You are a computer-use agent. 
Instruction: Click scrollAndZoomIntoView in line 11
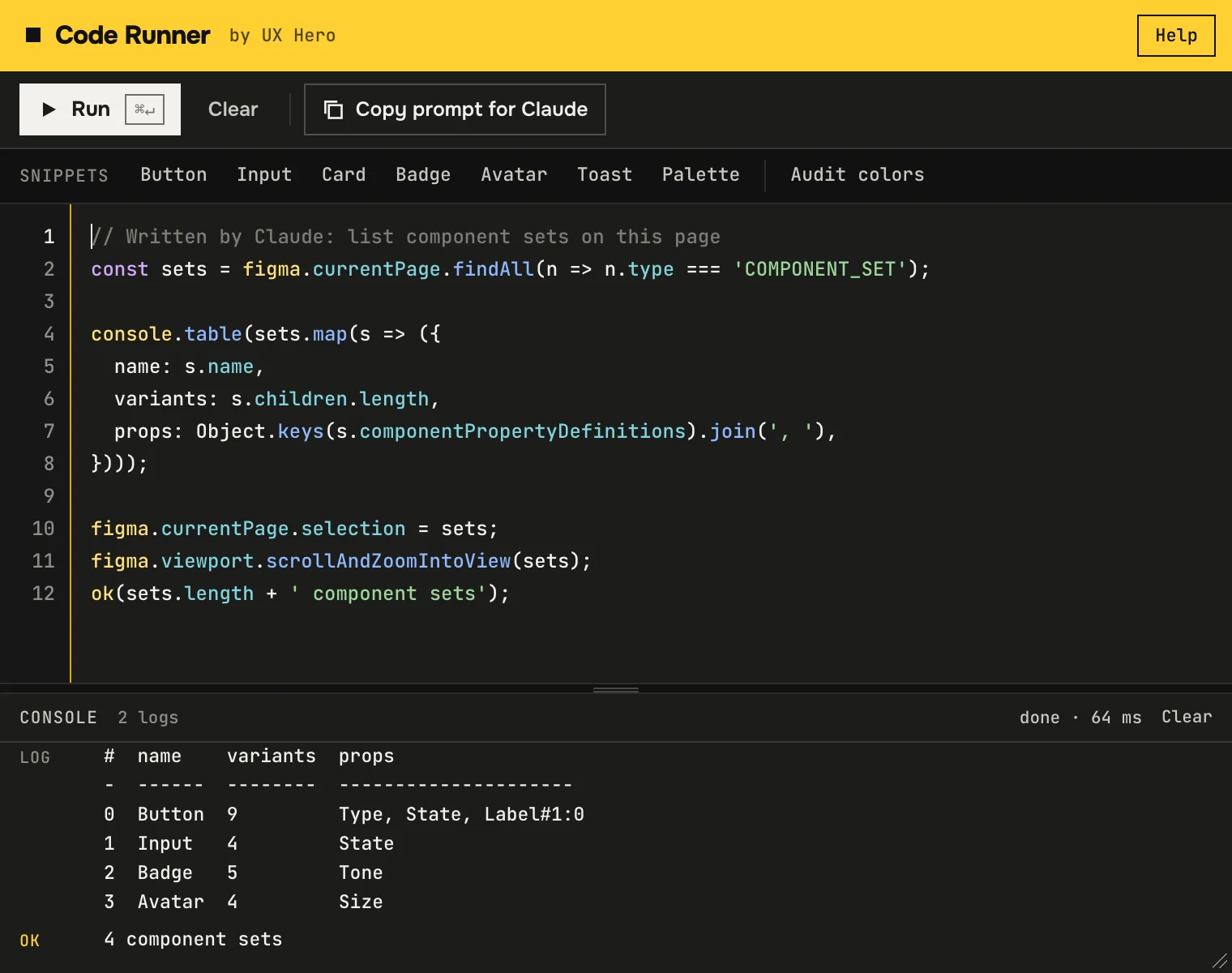tap(388, 561)
